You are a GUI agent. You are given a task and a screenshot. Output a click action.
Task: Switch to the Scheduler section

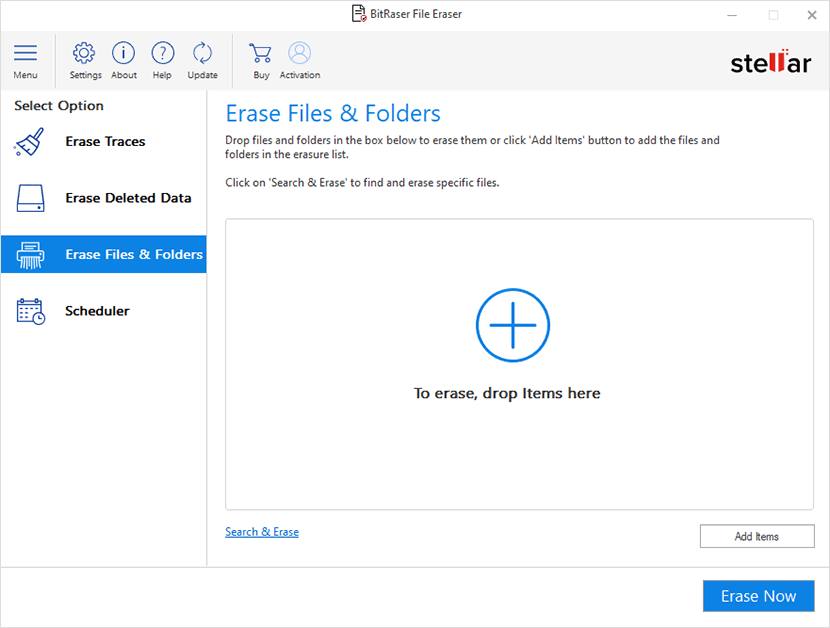(x=97, y=311)
